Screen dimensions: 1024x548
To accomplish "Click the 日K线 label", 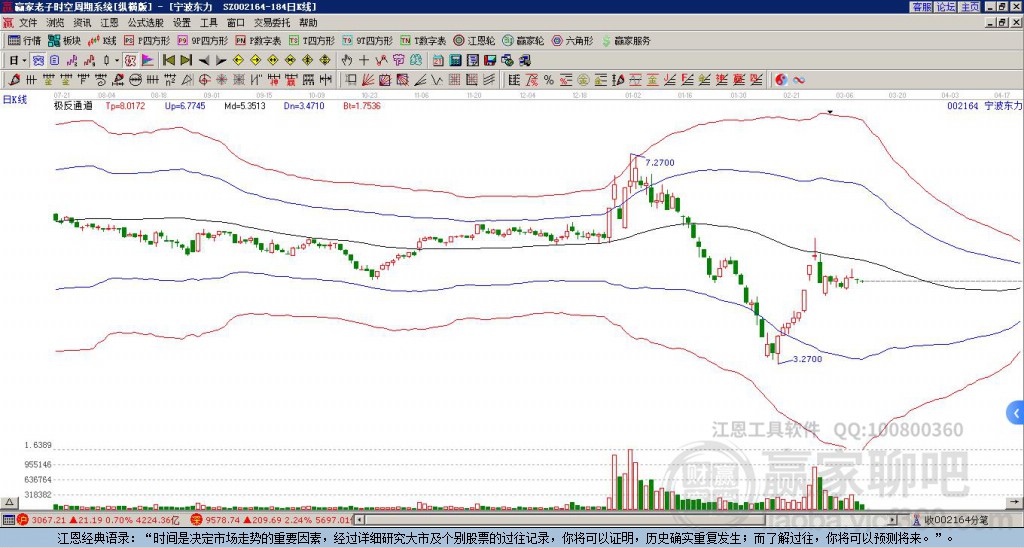I will pos(15,99).
